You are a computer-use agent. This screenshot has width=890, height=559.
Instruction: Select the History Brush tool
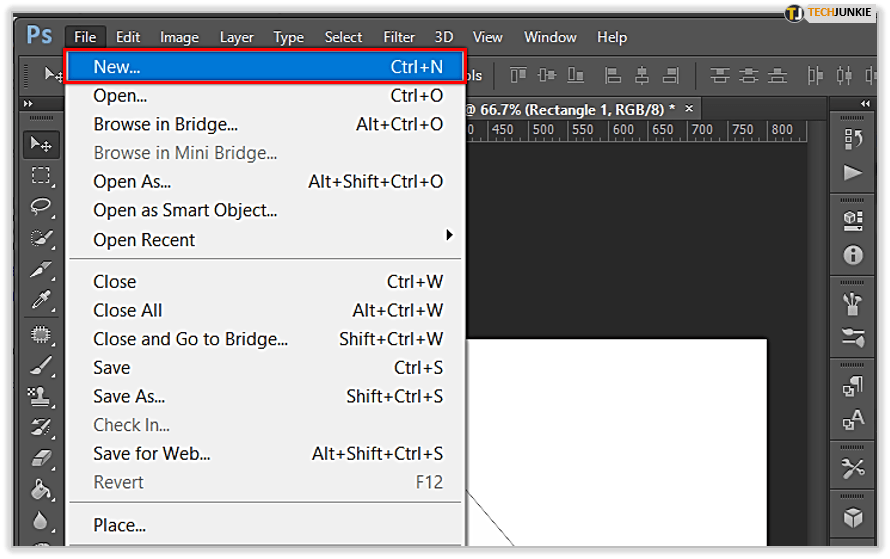(41, 427)
